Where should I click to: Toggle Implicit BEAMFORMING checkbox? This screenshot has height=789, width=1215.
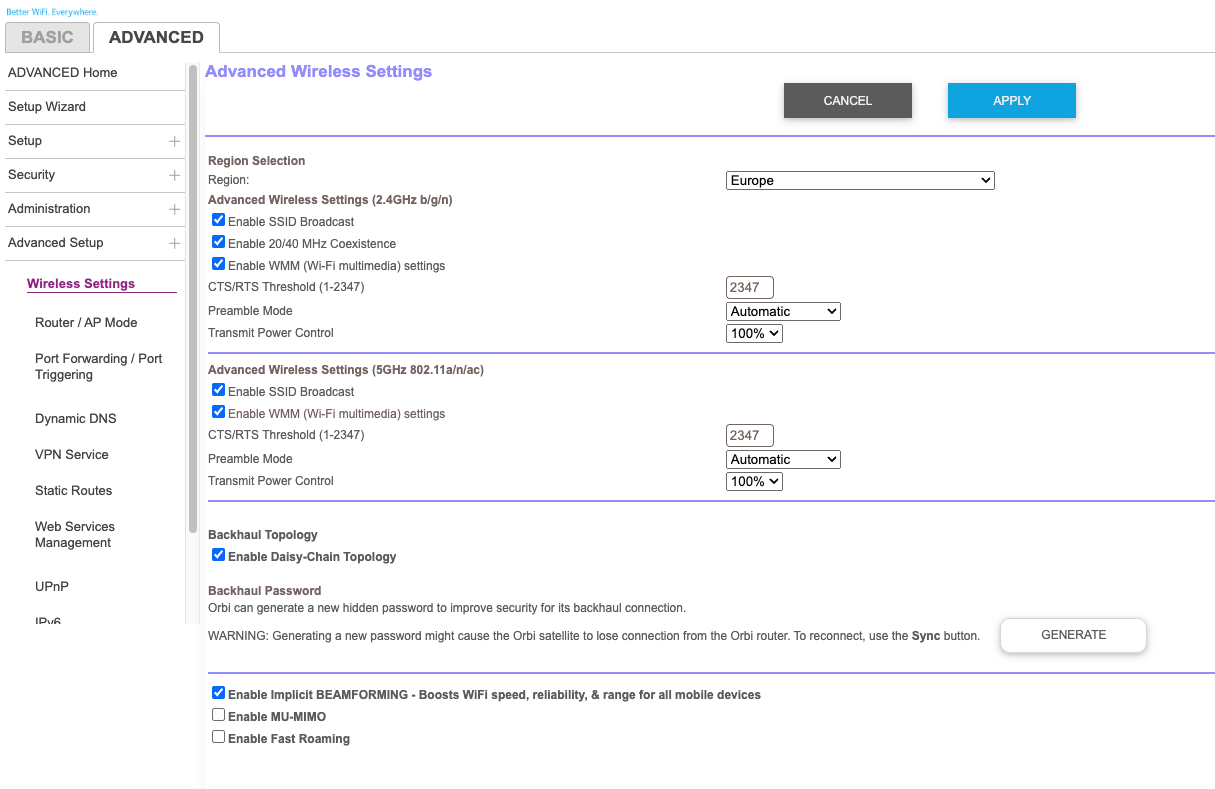coord(218,693)
